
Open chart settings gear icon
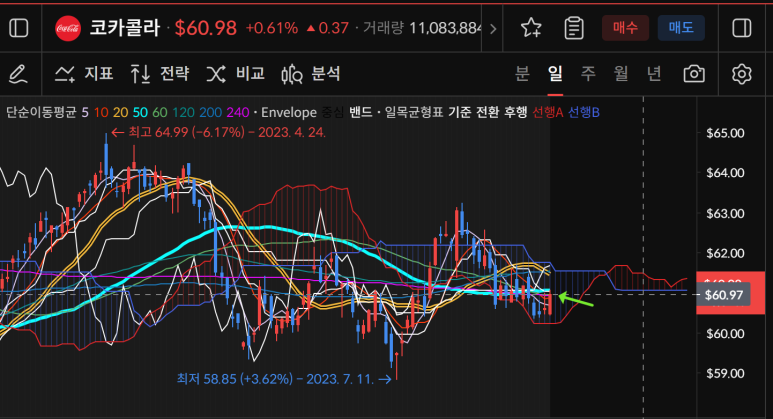click(741, 74)
